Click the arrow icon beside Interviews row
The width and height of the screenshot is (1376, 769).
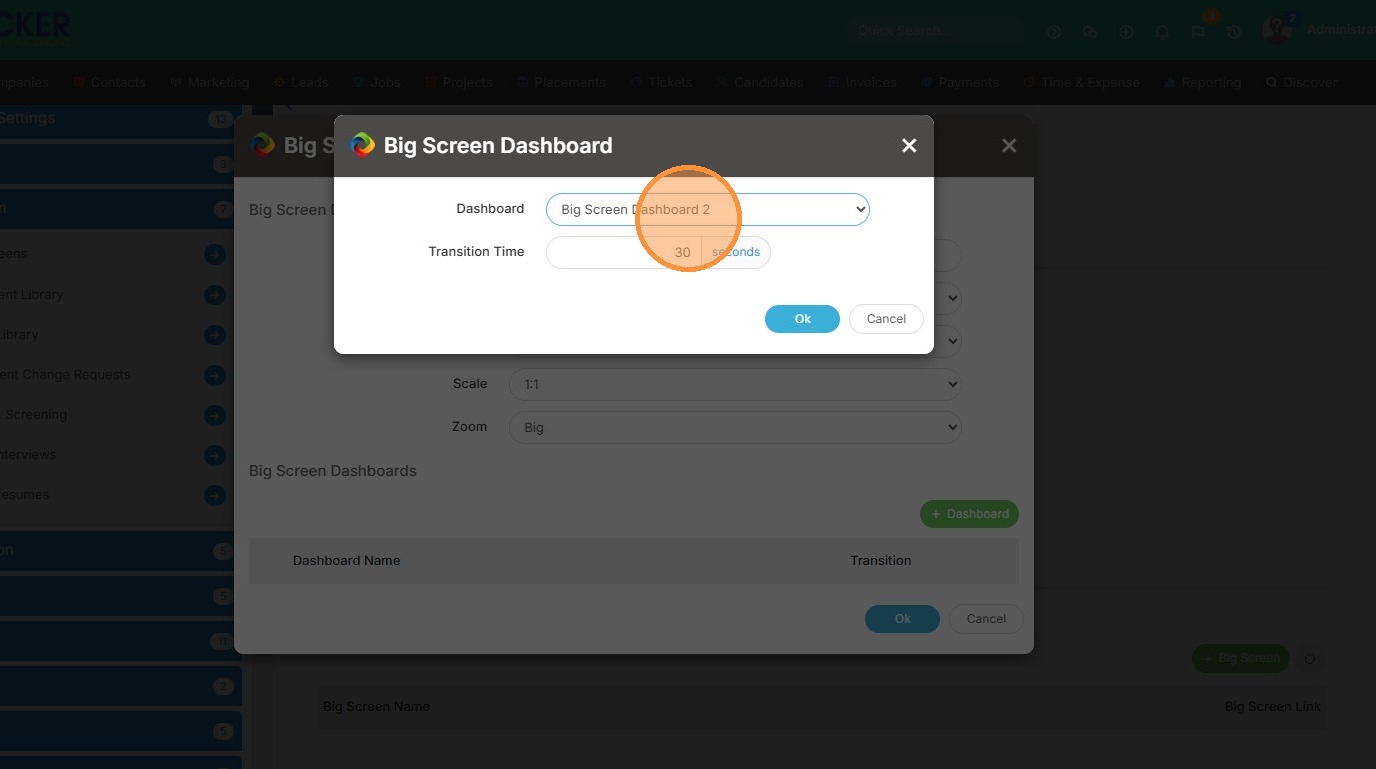pos(215,455)
